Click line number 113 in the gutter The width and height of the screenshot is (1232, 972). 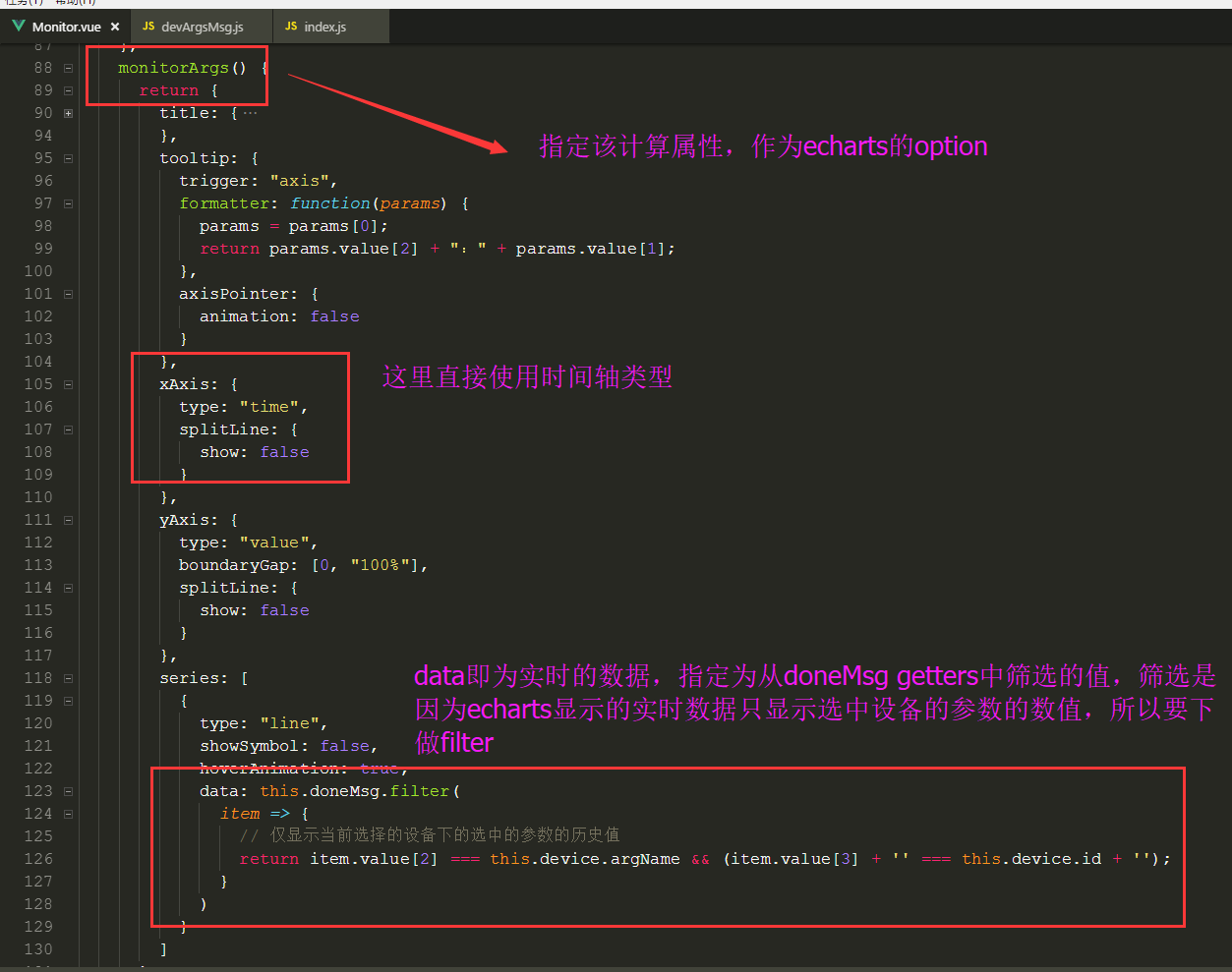38,565
